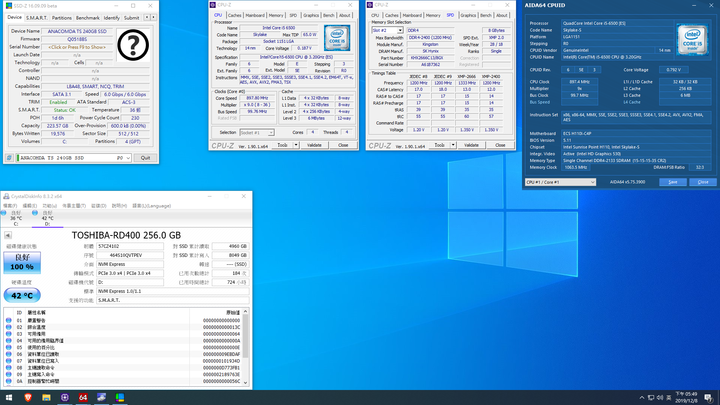The height and width of the screenshot is (405, 720).
Task: Open Graphics tab in the CPU-Z SPD window
Action: (468, 15)
